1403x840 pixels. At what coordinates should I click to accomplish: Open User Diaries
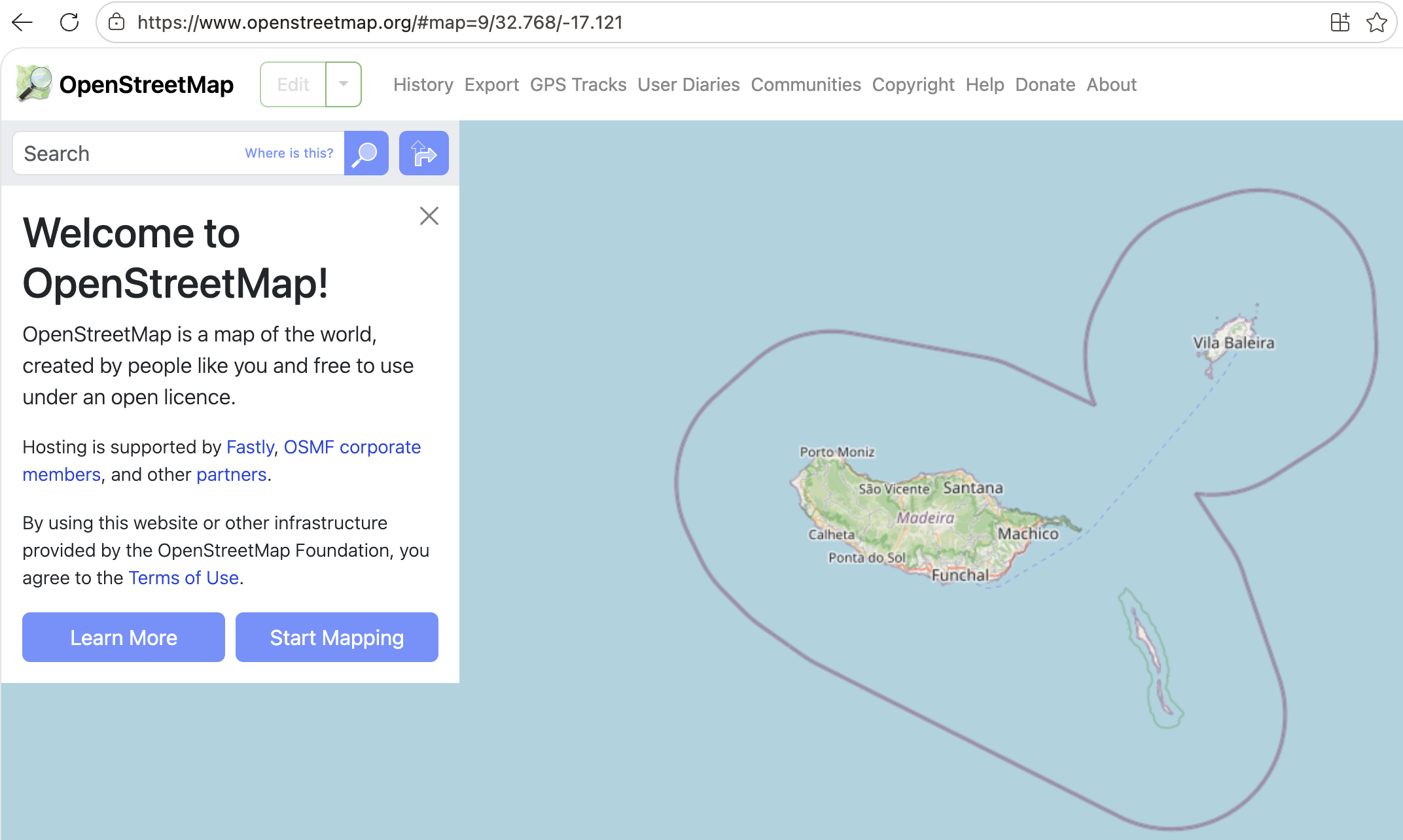[x=688, y=84]
